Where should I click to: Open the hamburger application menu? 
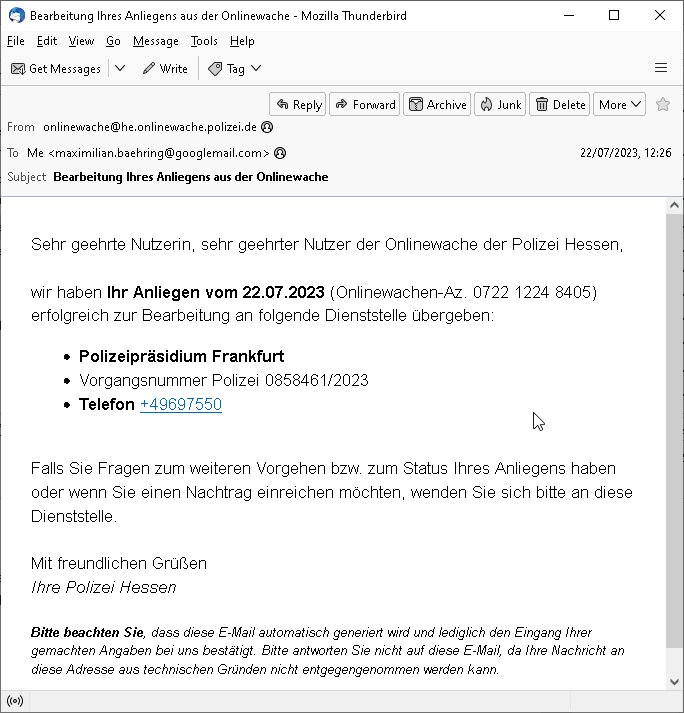pyautogui.click(x=661, y=68)
